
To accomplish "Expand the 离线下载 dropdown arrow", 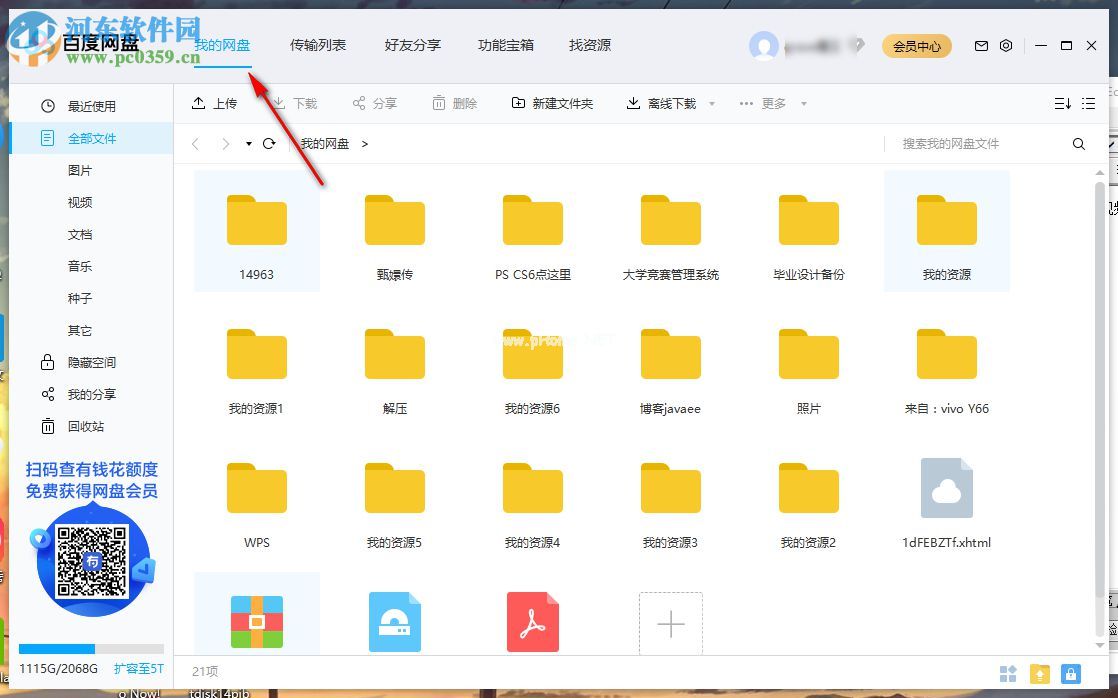I will coord(712,104).
